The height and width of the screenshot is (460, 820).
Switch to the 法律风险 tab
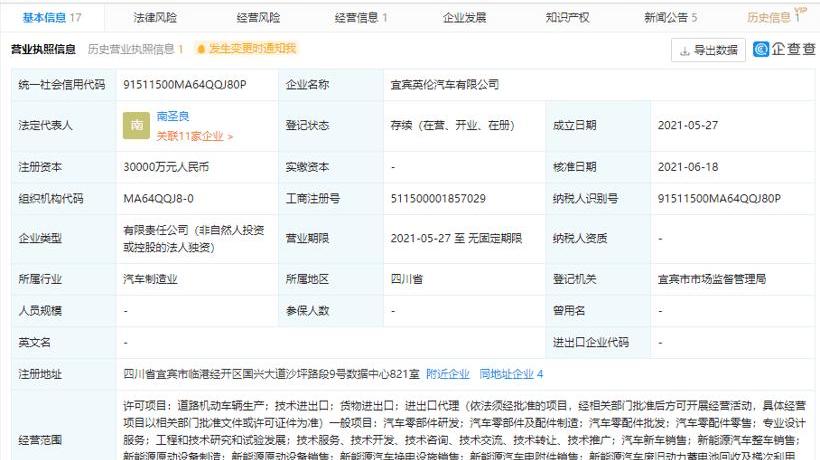154,18
